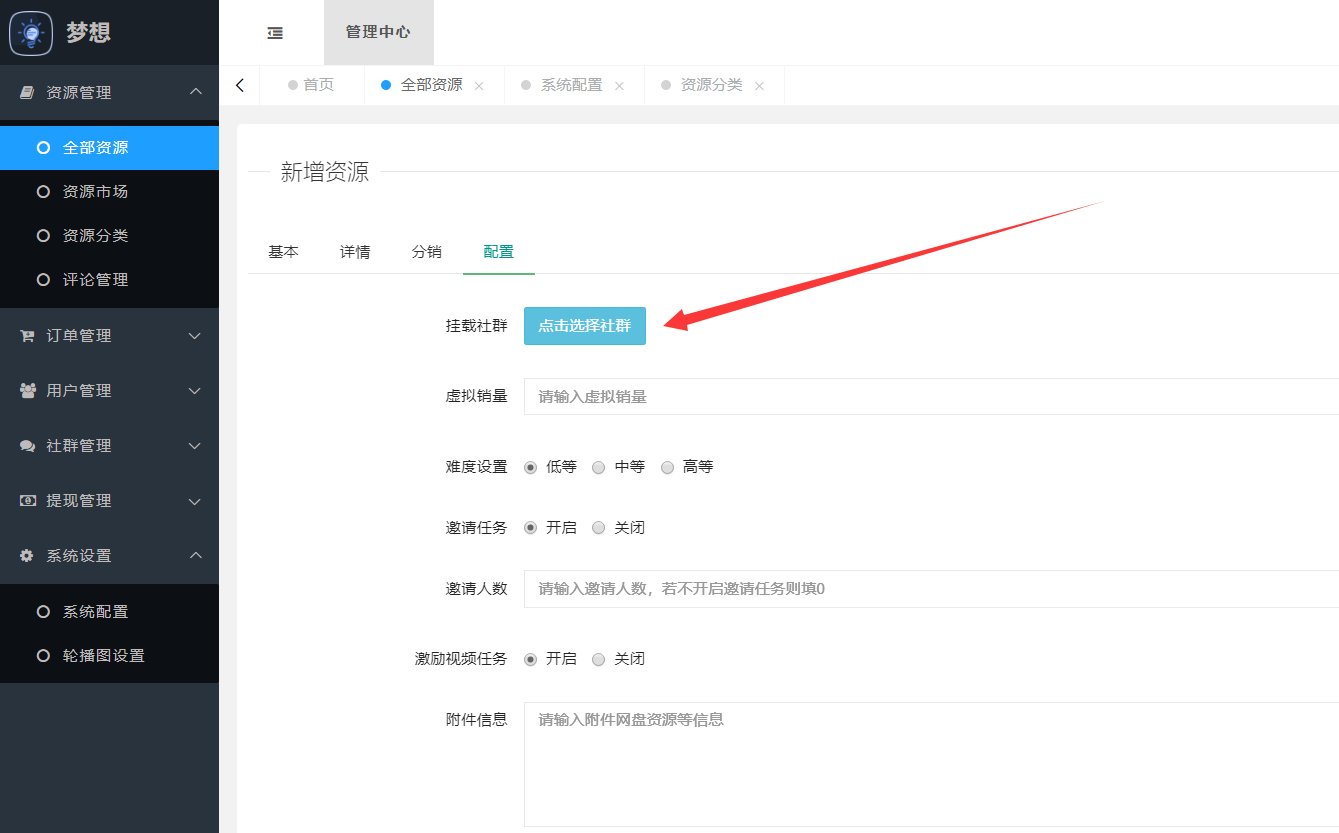This screenshot has width=1339, height=833.
Task: Switch to the 详情 tab
Action: click(355, 252)
